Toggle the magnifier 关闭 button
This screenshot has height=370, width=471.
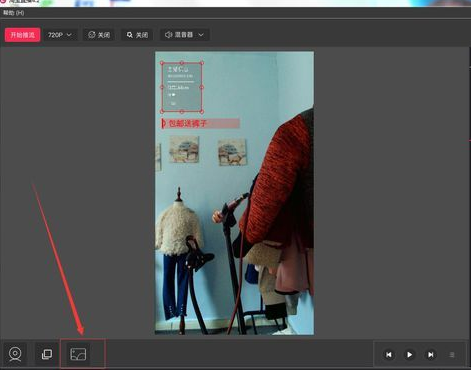(137, 35)
